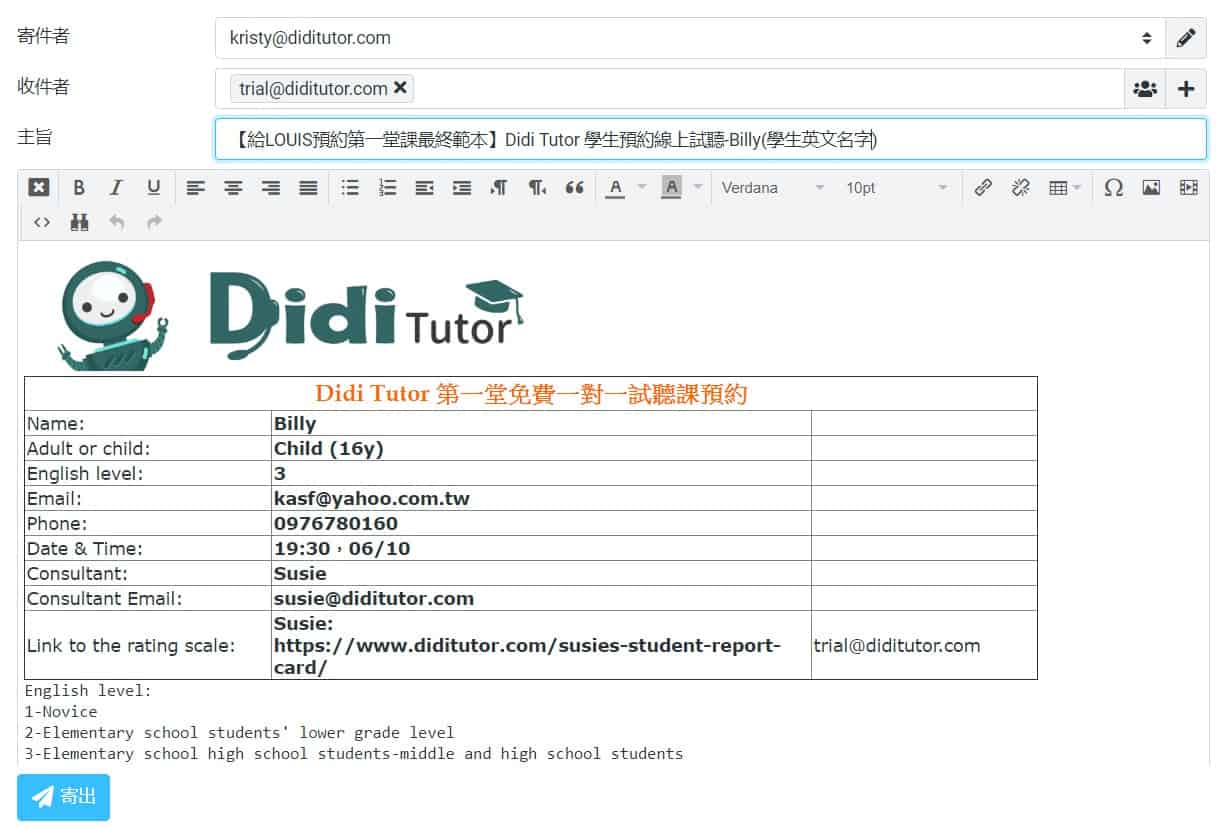The height and width of the screenshot is (827, 1221).
Task: Send the email with the 寄出 button
Action: [63, 797]
